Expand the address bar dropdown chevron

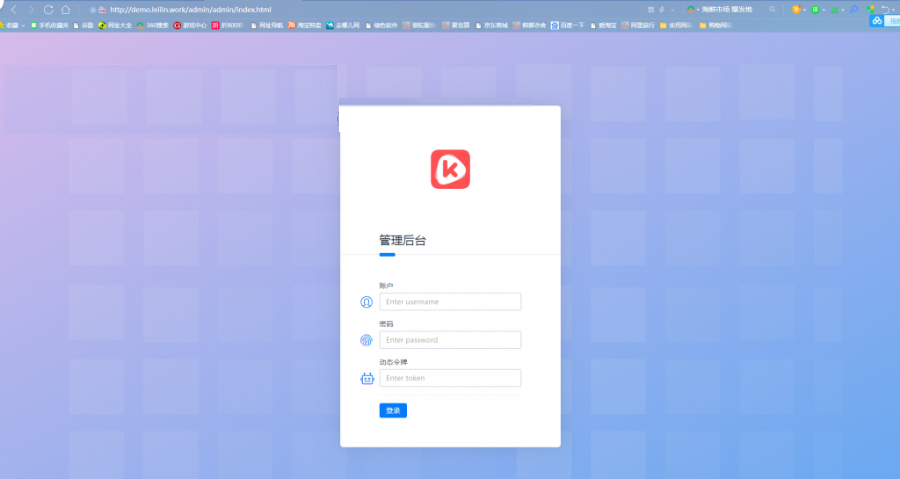point(672,10)
